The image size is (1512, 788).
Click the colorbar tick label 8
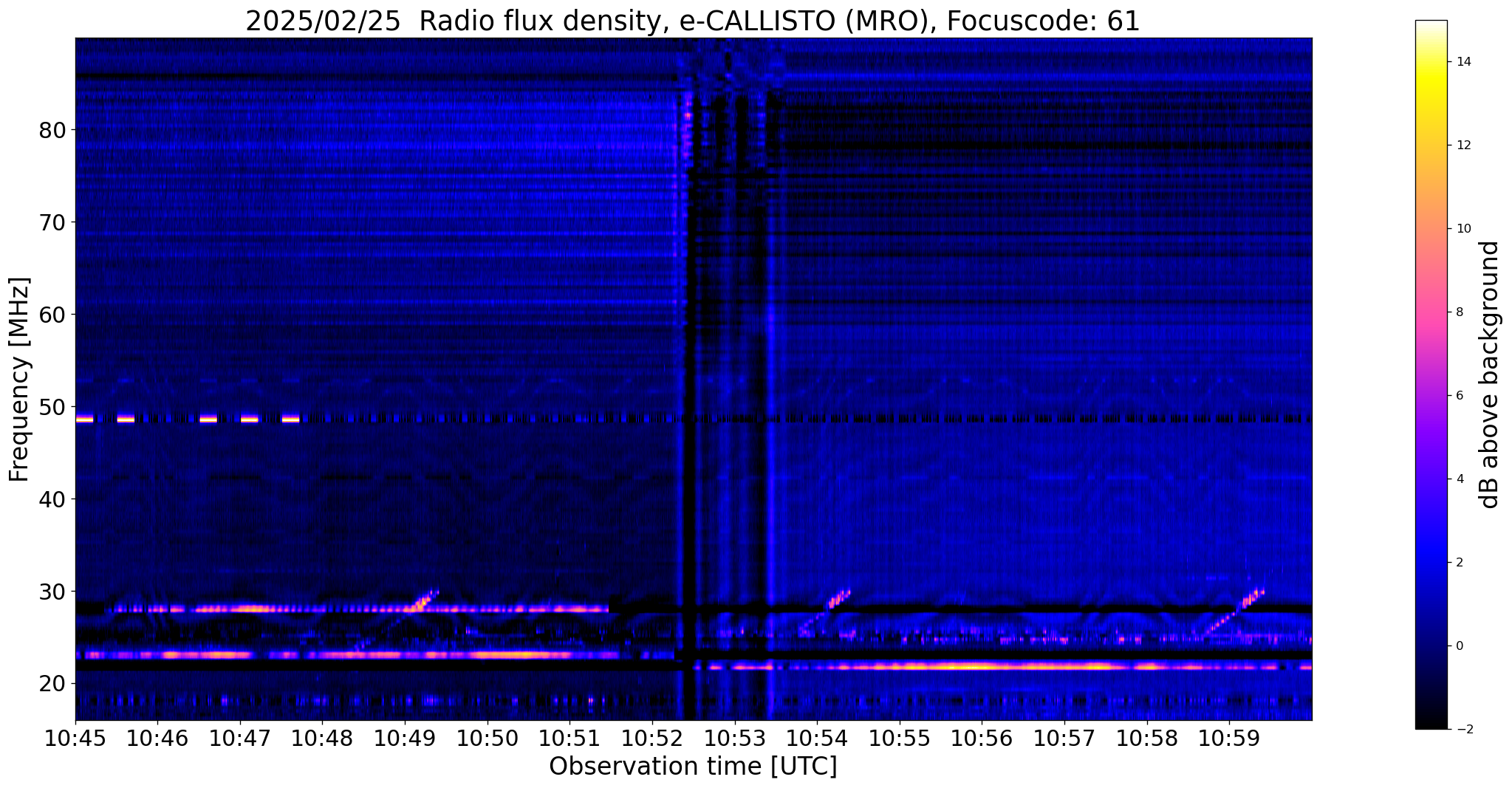(x=1460, y=312)
